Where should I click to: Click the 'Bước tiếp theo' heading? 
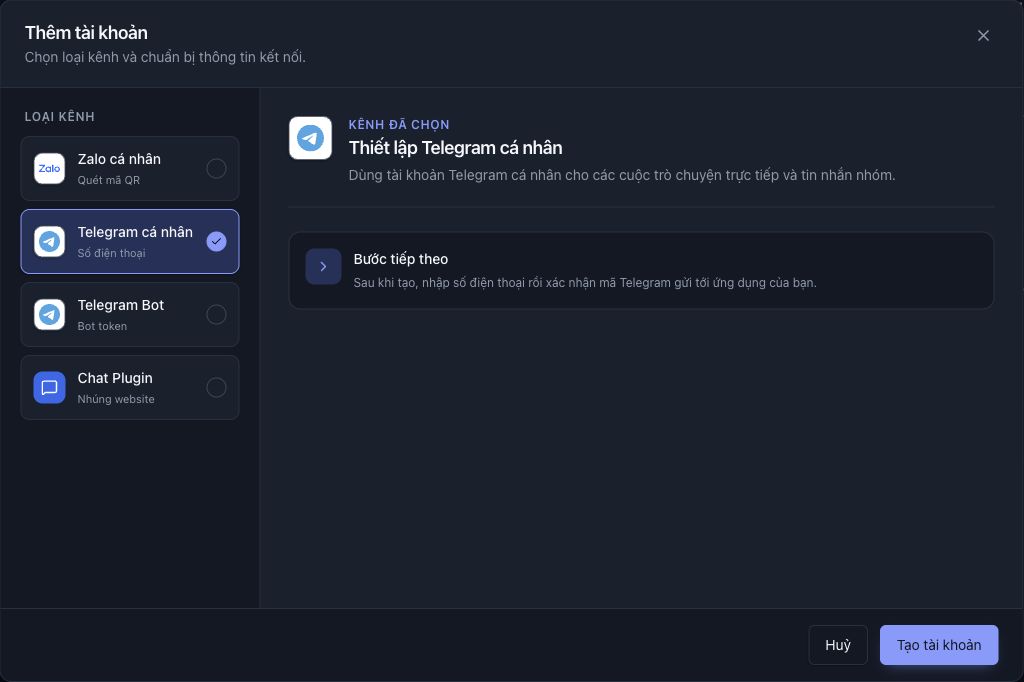(400, 259)
